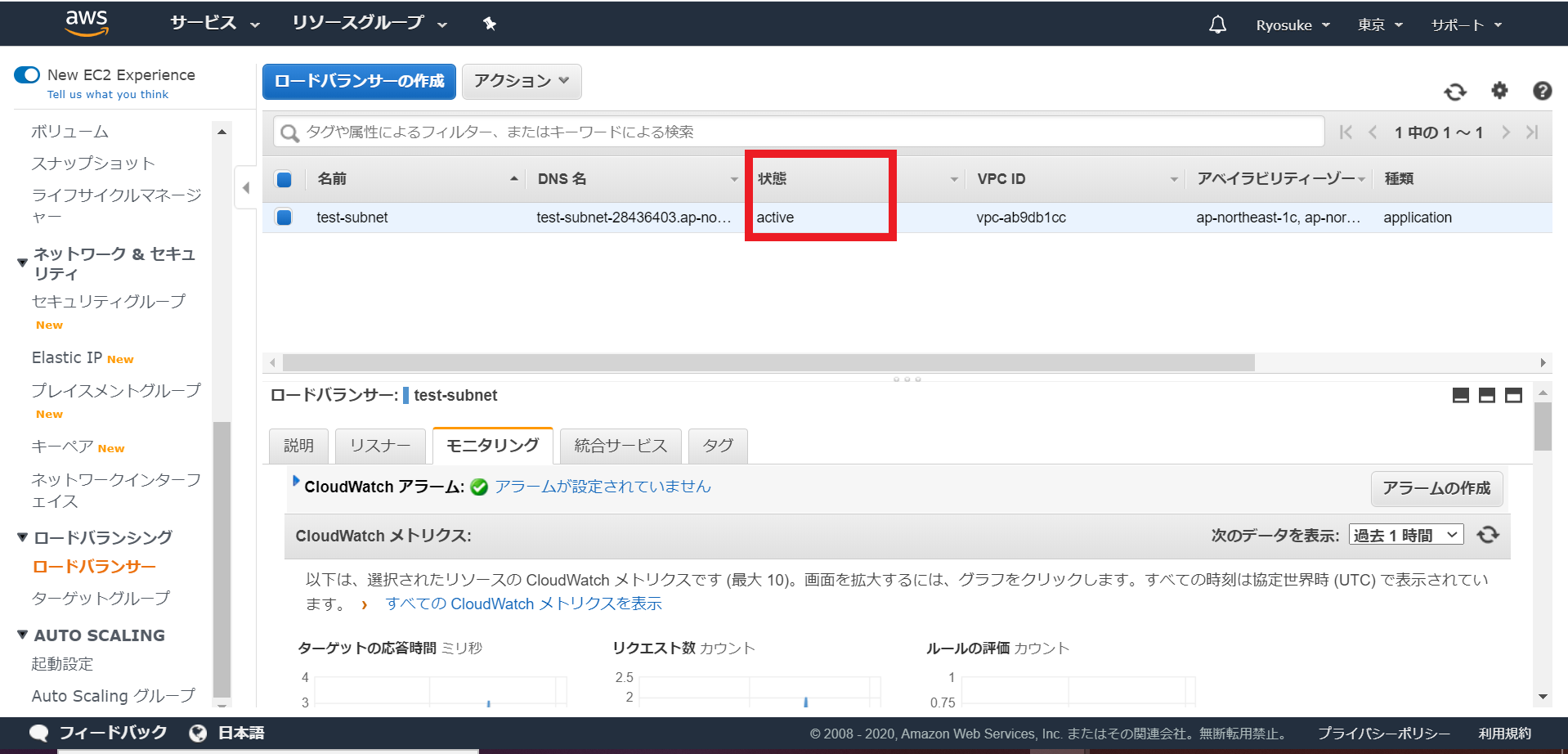Open すべての CloudWatch メトリクスを表示 link
This screenshot has width=1568, height=754.
(x=523, y=604)
